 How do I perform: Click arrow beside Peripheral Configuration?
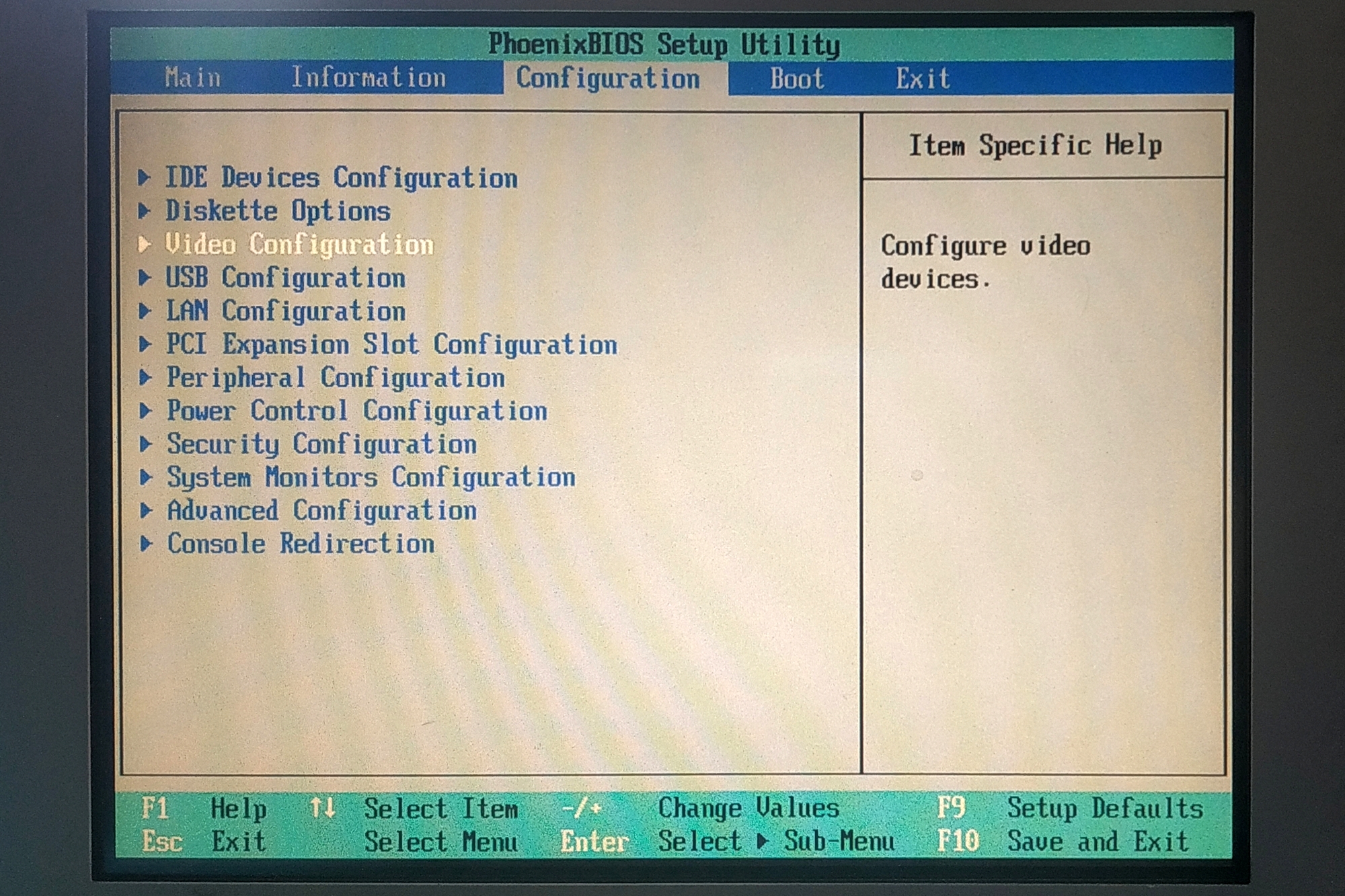click(145, 377)
